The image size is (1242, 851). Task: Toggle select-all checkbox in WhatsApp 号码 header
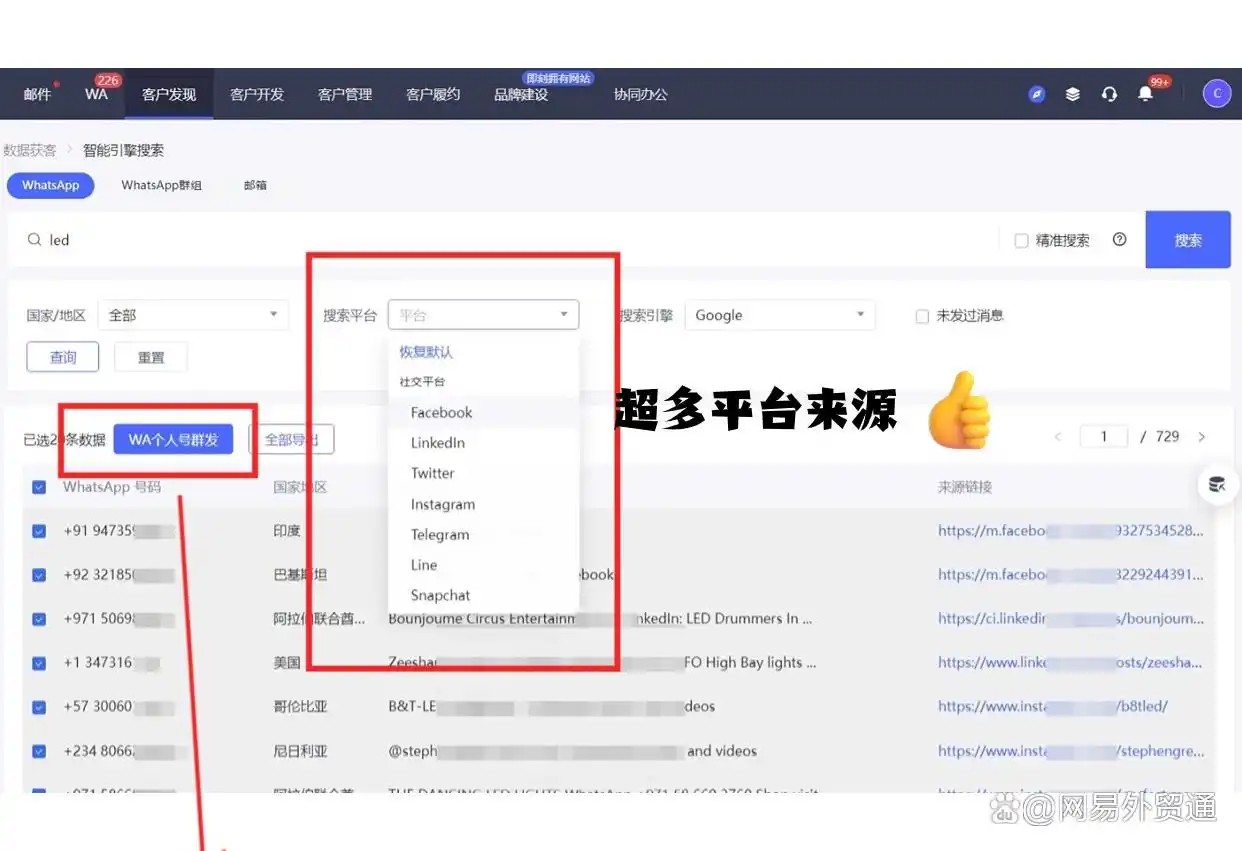pyautogui.click(x=39, y=487)
